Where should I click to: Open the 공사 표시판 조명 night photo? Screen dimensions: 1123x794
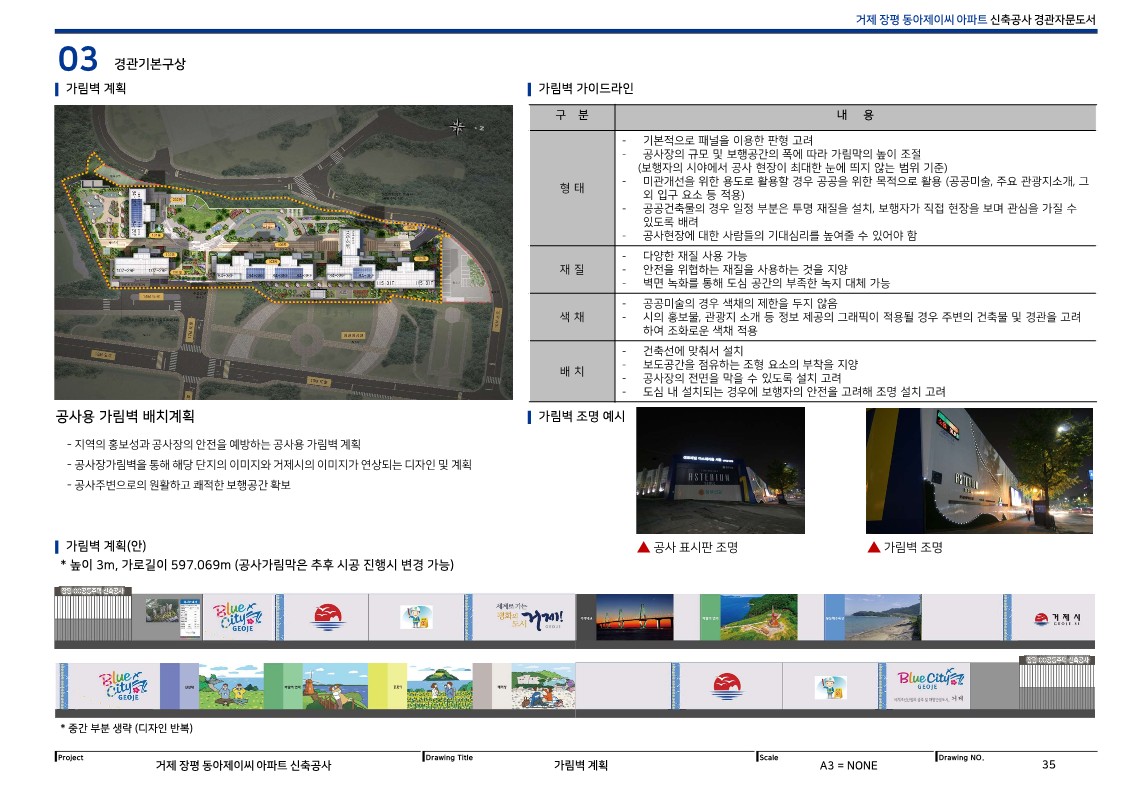[720, 470]
